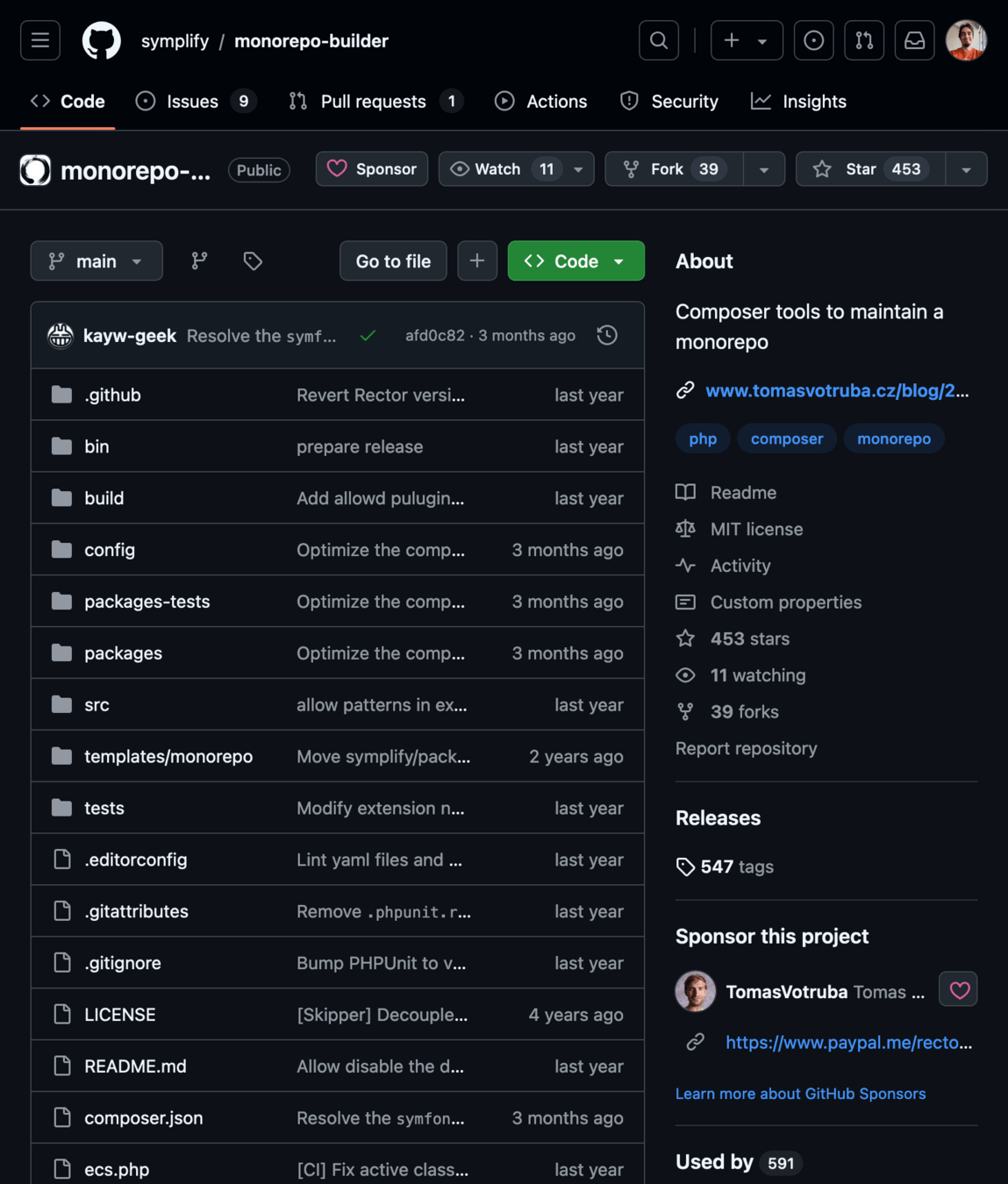Click the Go to file button

click(393, 260)
